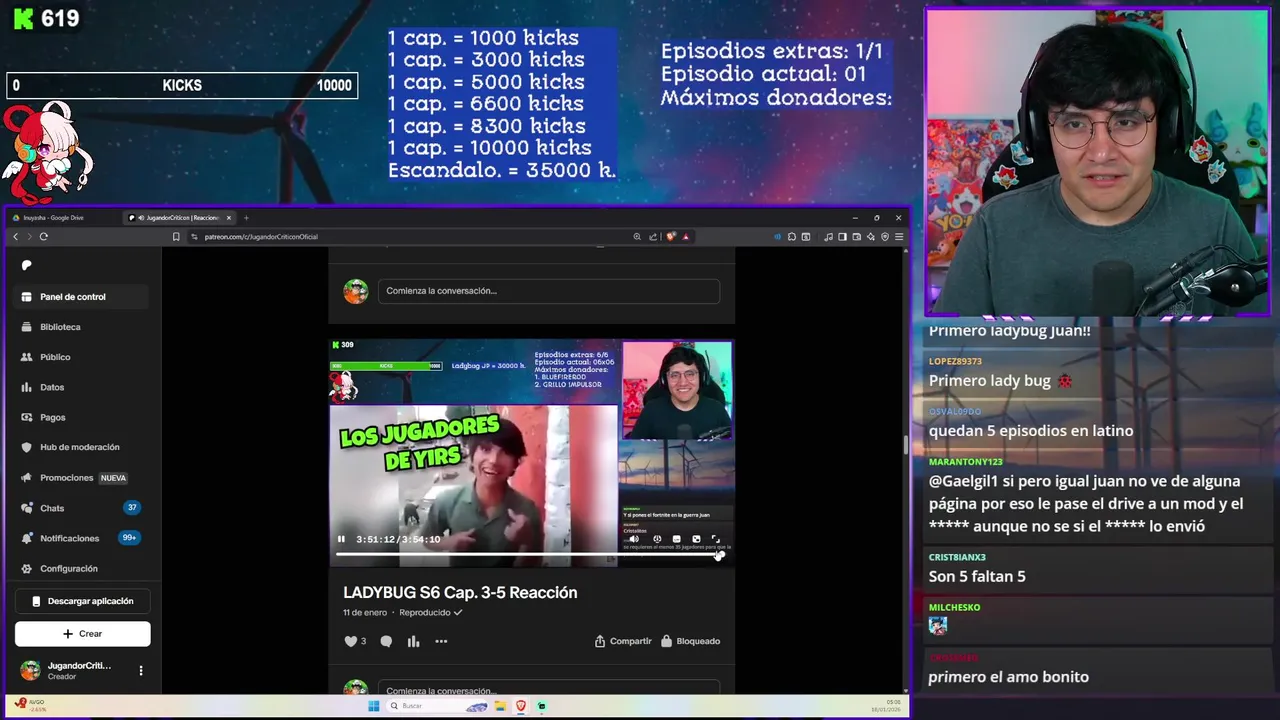Click chat username CRISTBIANX3
Viewport: 1280px width, 720px height.
[x=957, y=557]
